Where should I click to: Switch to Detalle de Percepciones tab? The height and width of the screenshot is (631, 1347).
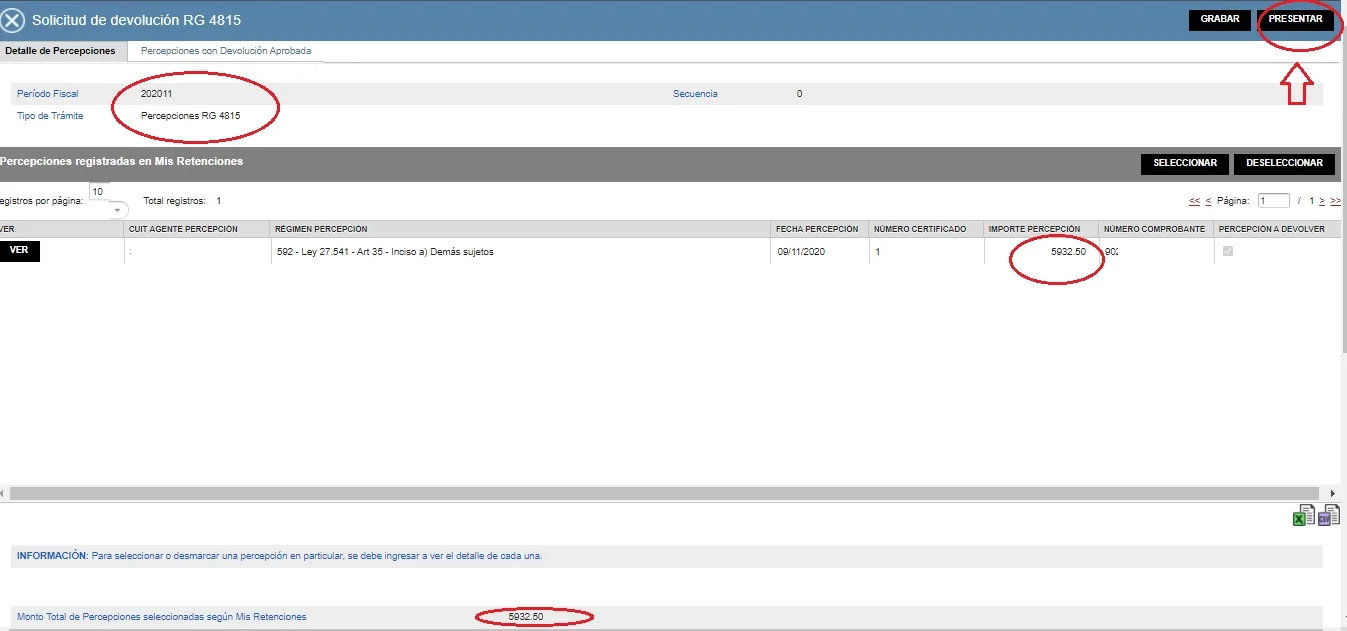pyautogui.click(x=60, y=51)
